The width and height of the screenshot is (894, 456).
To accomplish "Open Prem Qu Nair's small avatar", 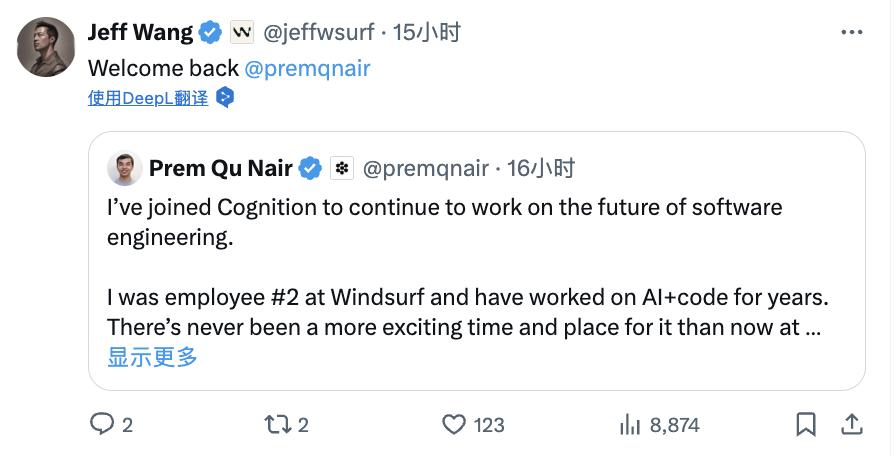I will (125, 168).
